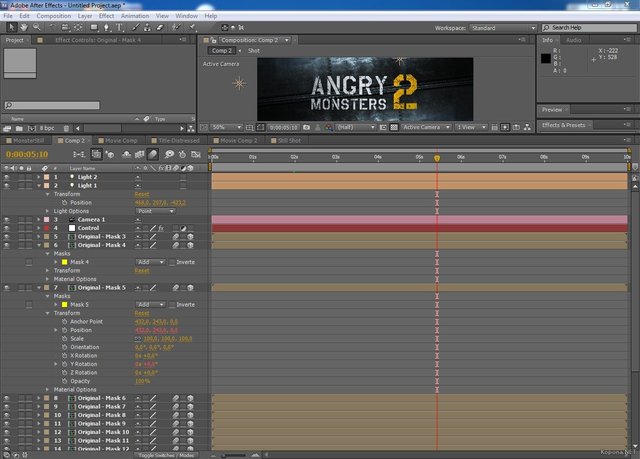
Task: Switch to Title-Distressed timeline tab
Action: (176, 141)
